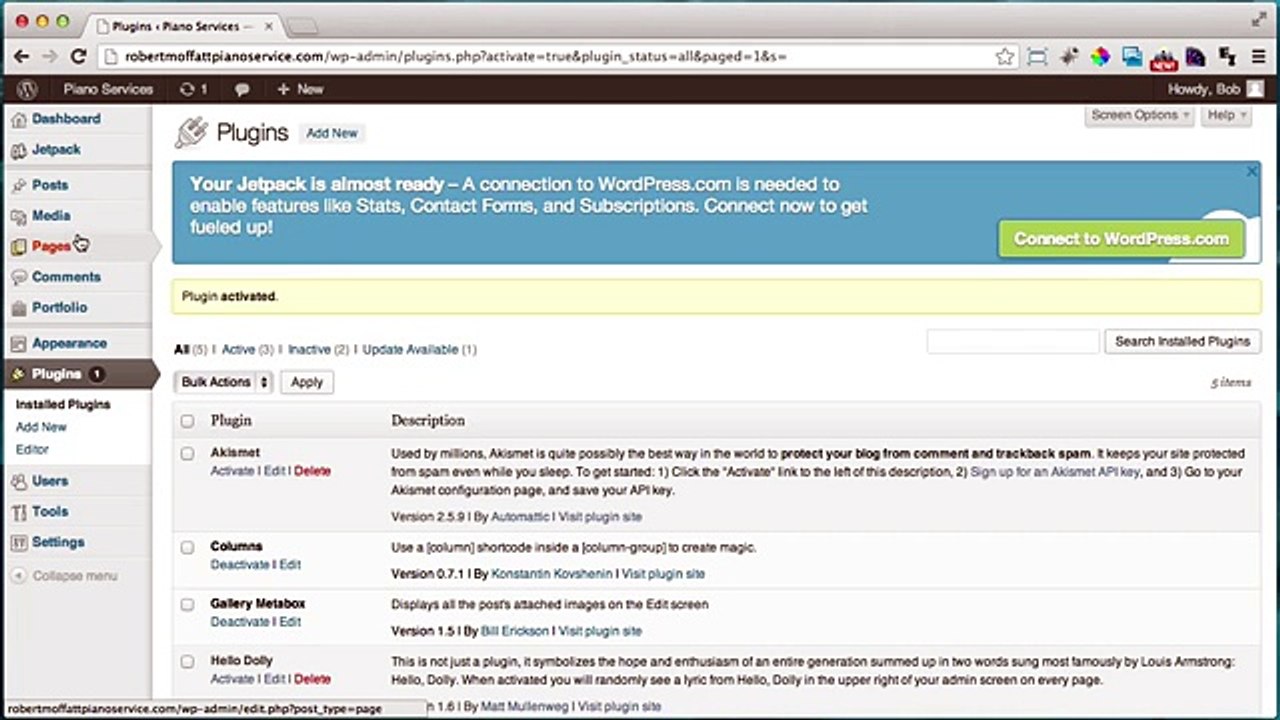Click the Tools sidebar icon
1280x720 pixels.
coord(19,512)
